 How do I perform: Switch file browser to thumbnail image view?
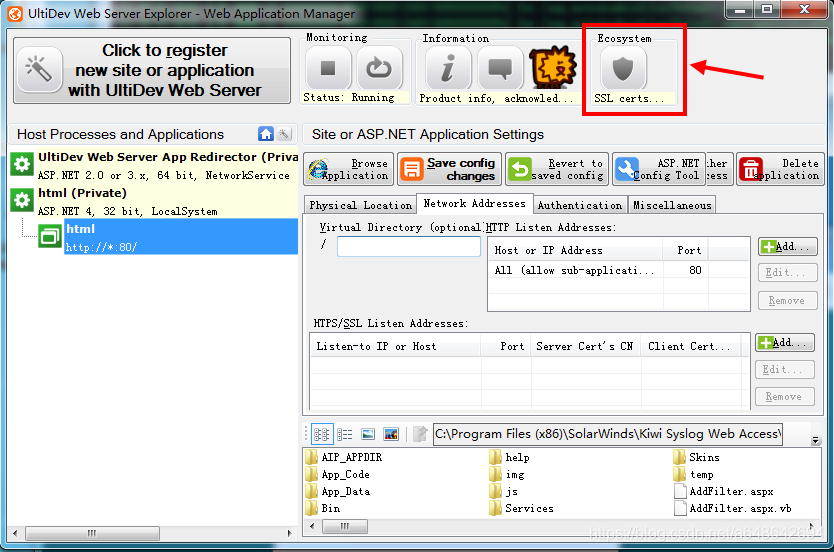point(391,434)
